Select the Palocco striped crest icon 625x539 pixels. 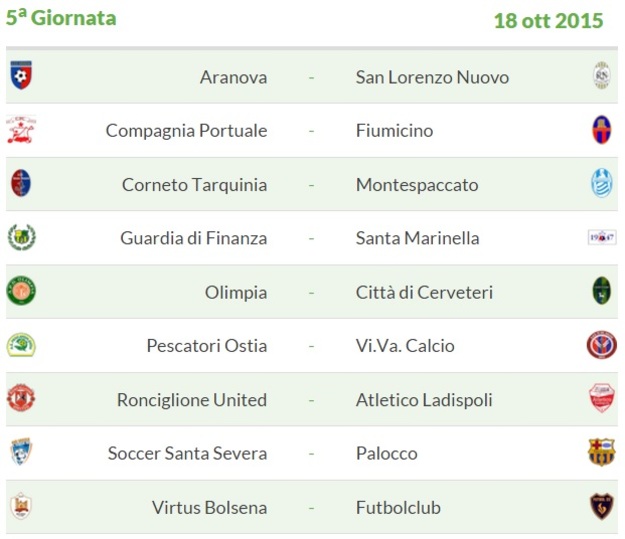click(x=601, y=452)
